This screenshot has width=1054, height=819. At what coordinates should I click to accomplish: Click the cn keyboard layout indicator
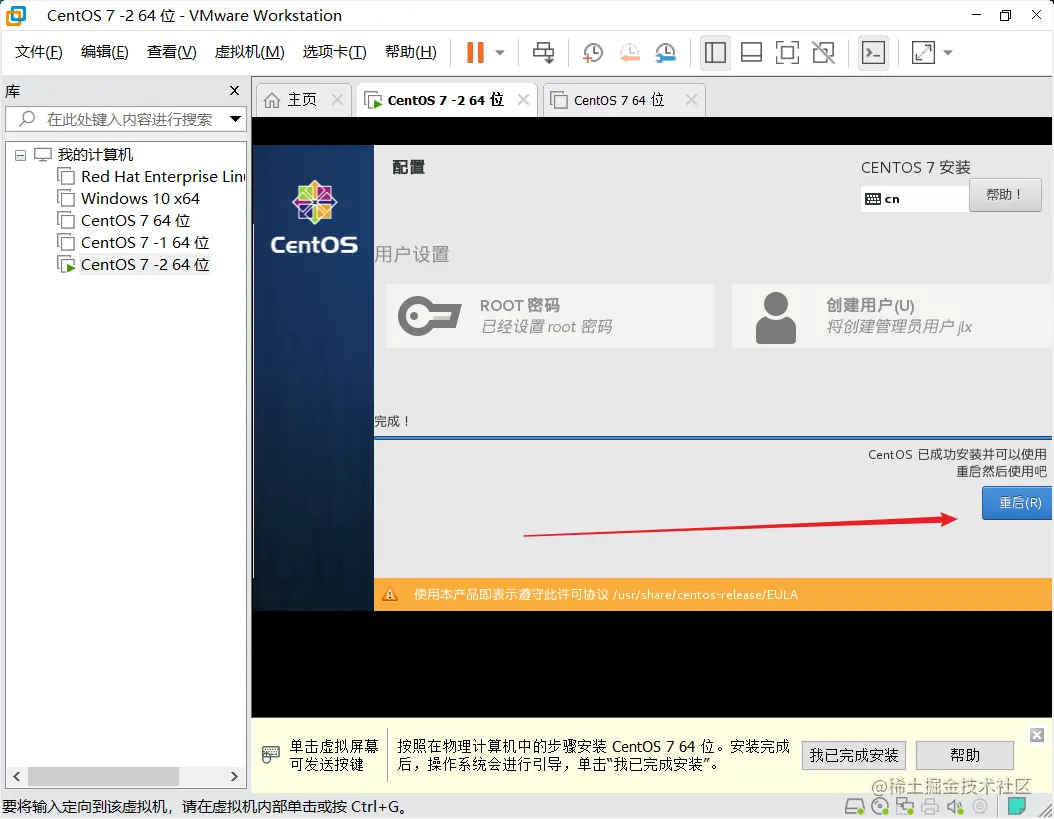(x=914, y=199)
